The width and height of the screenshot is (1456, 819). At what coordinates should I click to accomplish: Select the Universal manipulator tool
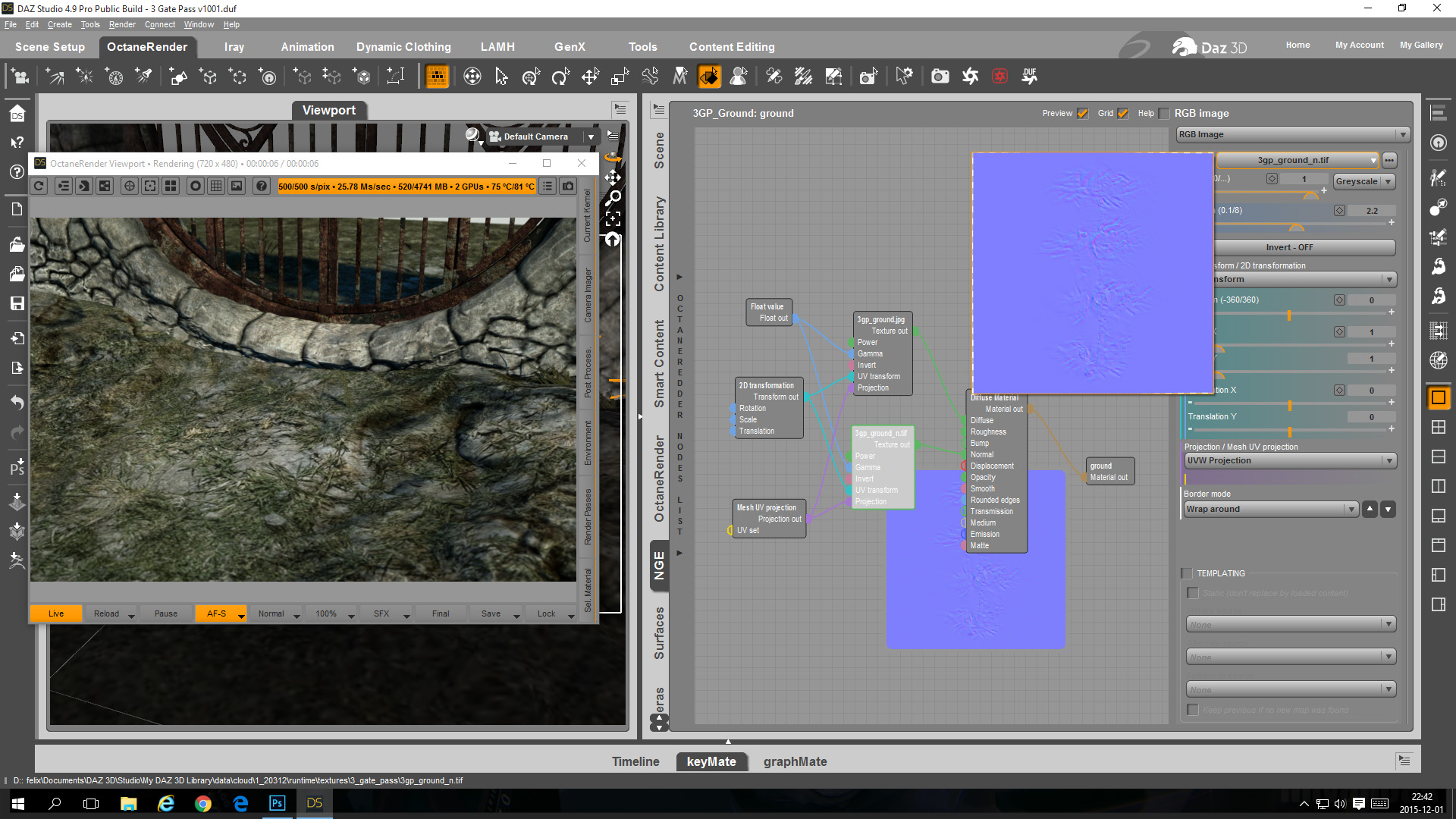531,76
